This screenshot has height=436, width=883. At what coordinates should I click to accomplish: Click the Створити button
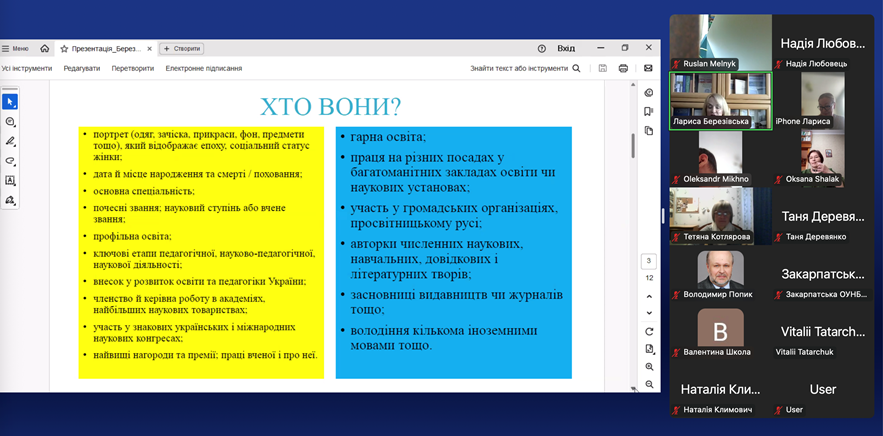pos(182,48)
